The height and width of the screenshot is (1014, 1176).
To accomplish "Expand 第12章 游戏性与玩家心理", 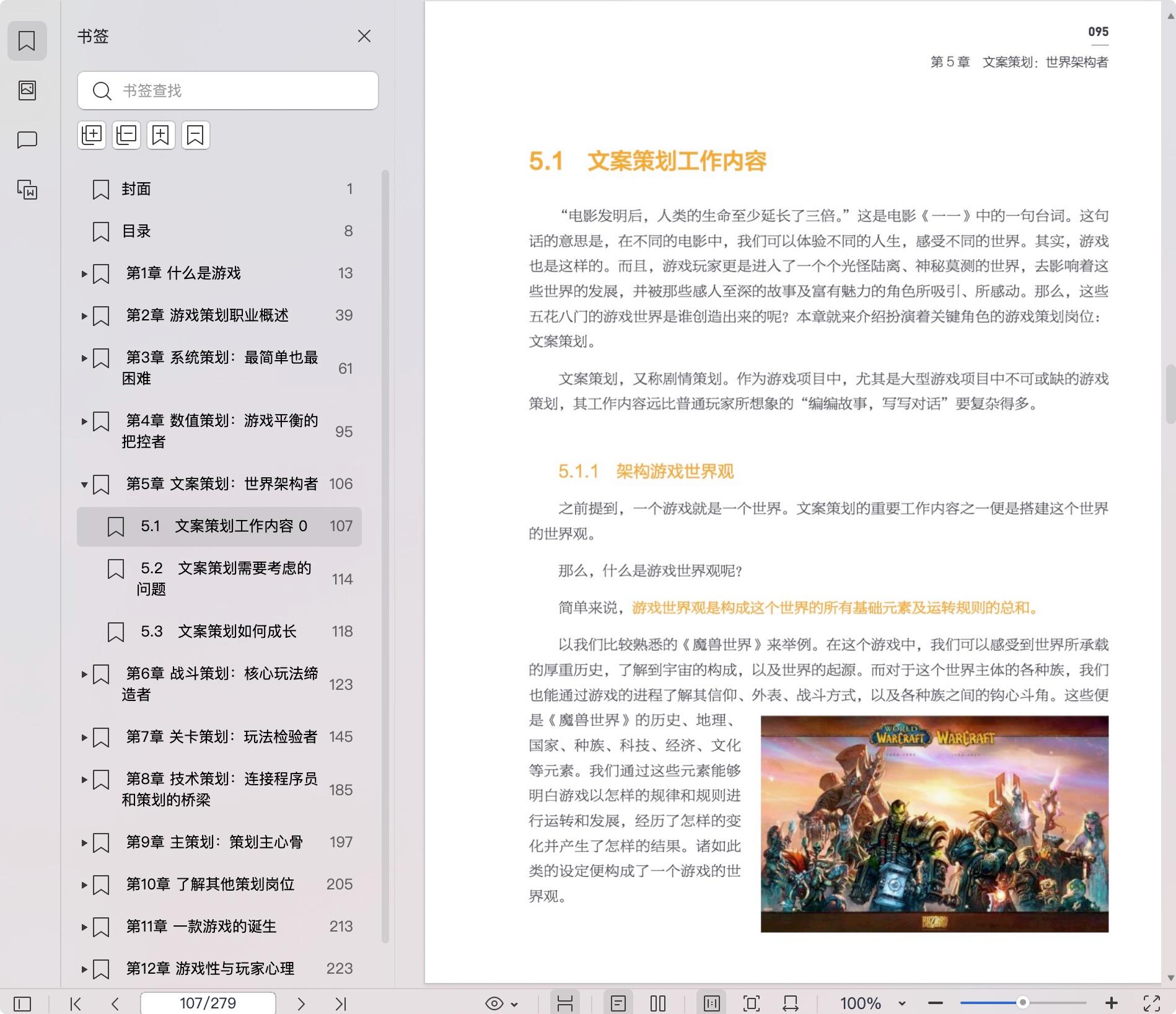I will tap(84, 969).
